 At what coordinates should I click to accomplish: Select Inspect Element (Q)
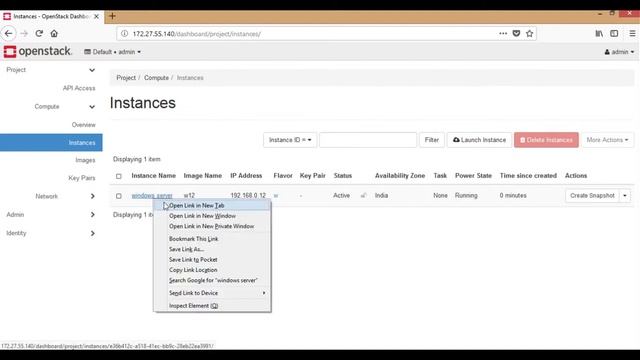(212, 306)
